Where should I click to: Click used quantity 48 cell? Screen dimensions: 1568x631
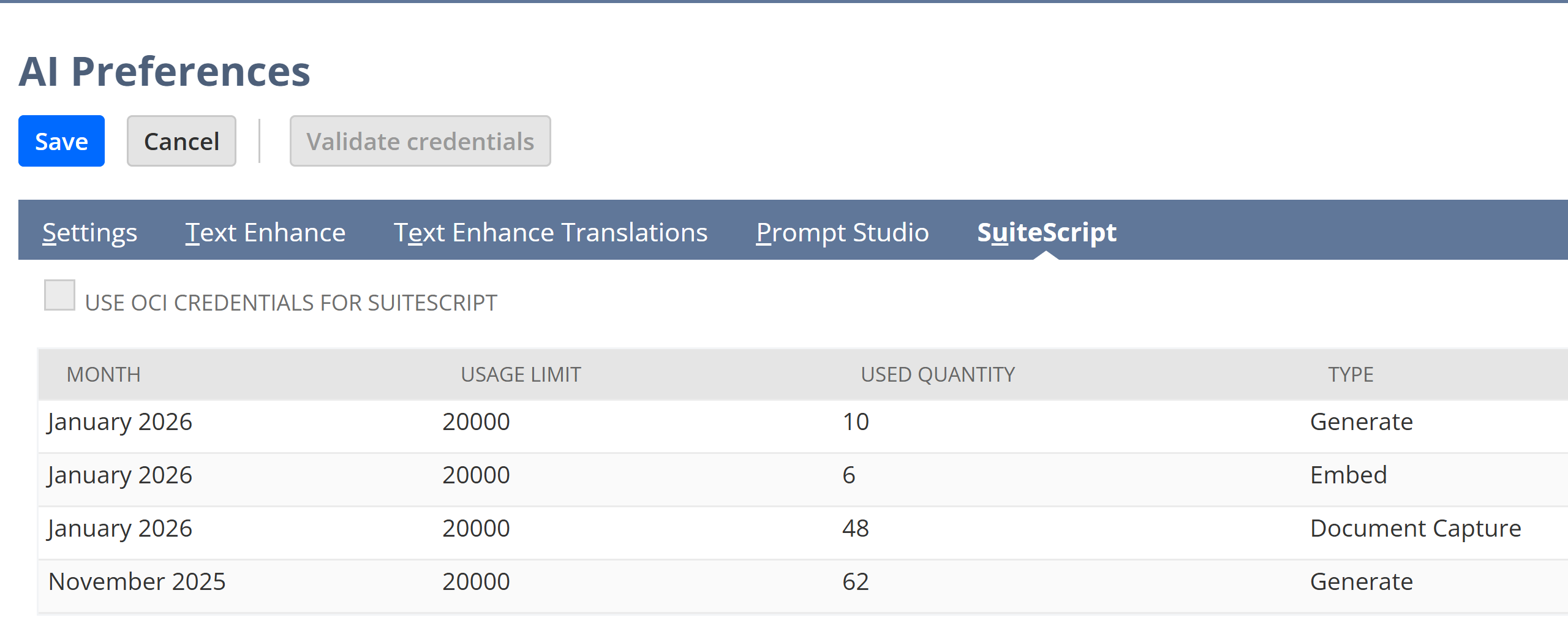click(x=855, y=529)
